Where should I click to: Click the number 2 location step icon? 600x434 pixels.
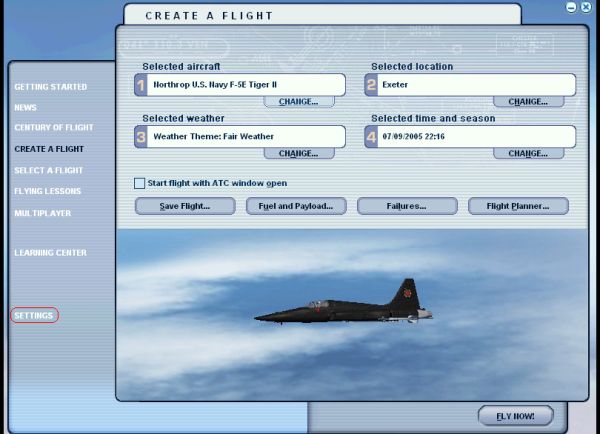(371, 85)
